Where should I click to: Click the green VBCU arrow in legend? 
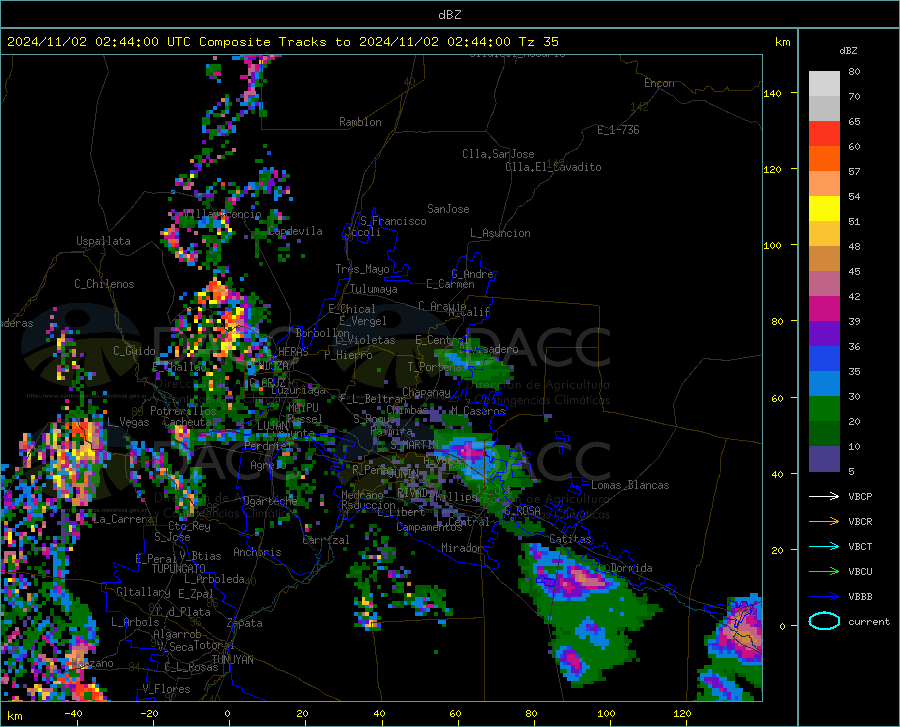click(824, 572)
